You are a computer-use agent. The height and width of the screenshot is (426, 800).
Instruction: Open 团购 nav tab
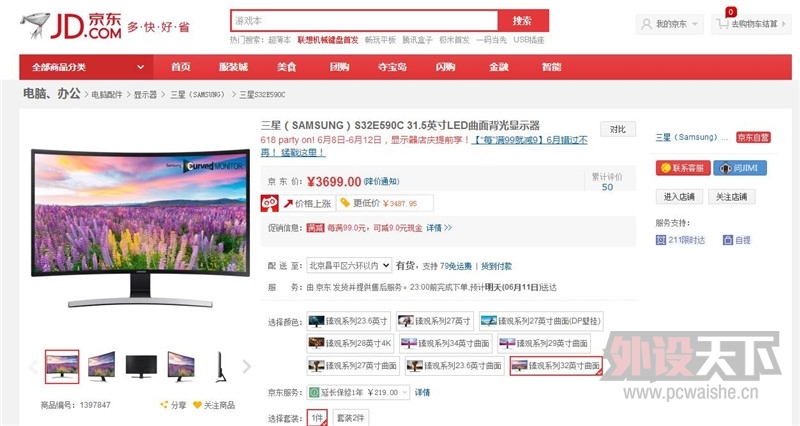(339, 67)
